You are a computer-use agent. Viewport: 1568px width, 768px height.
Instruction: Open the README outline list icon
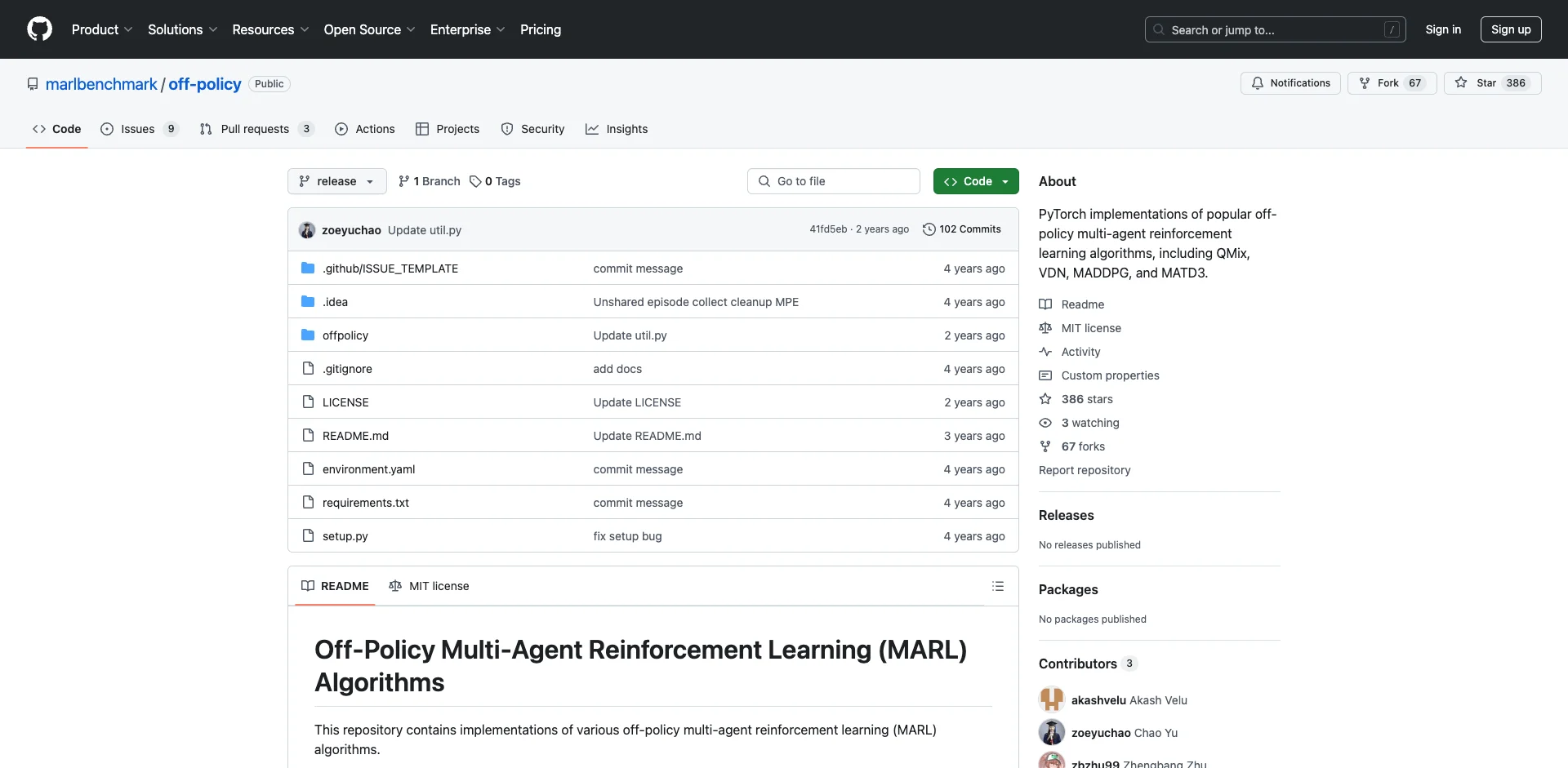998,586
